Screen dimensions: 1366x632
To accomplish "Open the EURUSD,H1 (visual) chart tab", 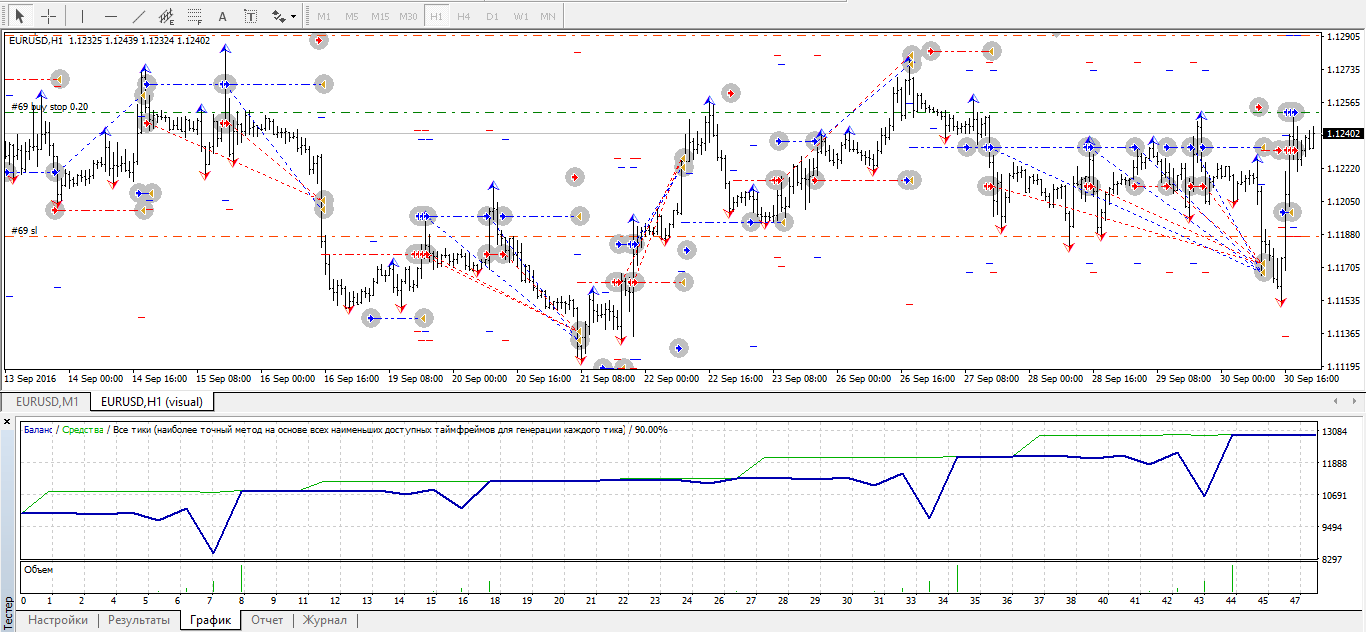I will (x=152, y=401).
